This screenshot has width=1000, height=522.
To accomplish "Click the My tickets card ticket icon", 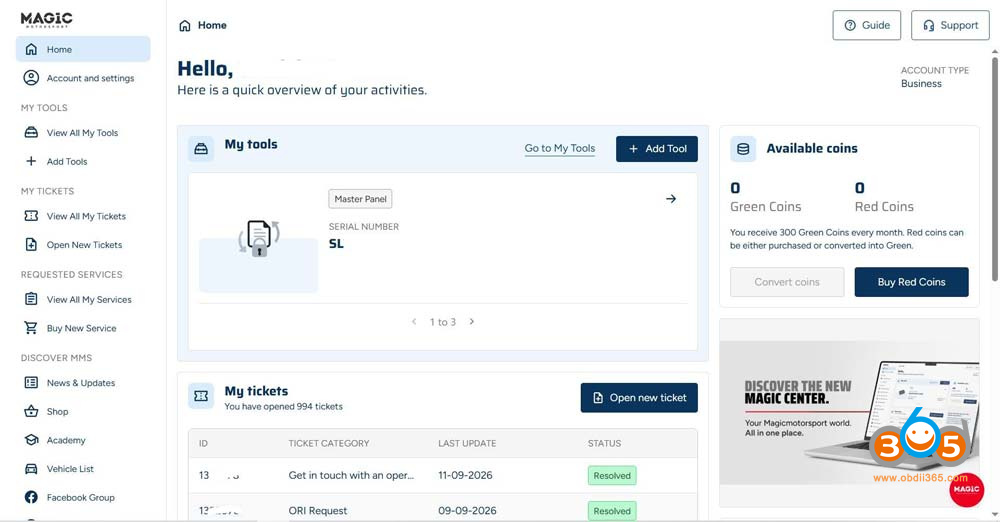I will tap(201, 396).
